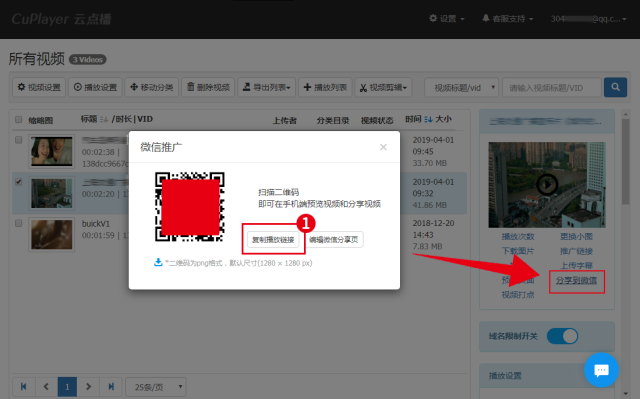Click the 视频状态 column header
The height and width of the screenshot is (399, 640).
(377, 120)
